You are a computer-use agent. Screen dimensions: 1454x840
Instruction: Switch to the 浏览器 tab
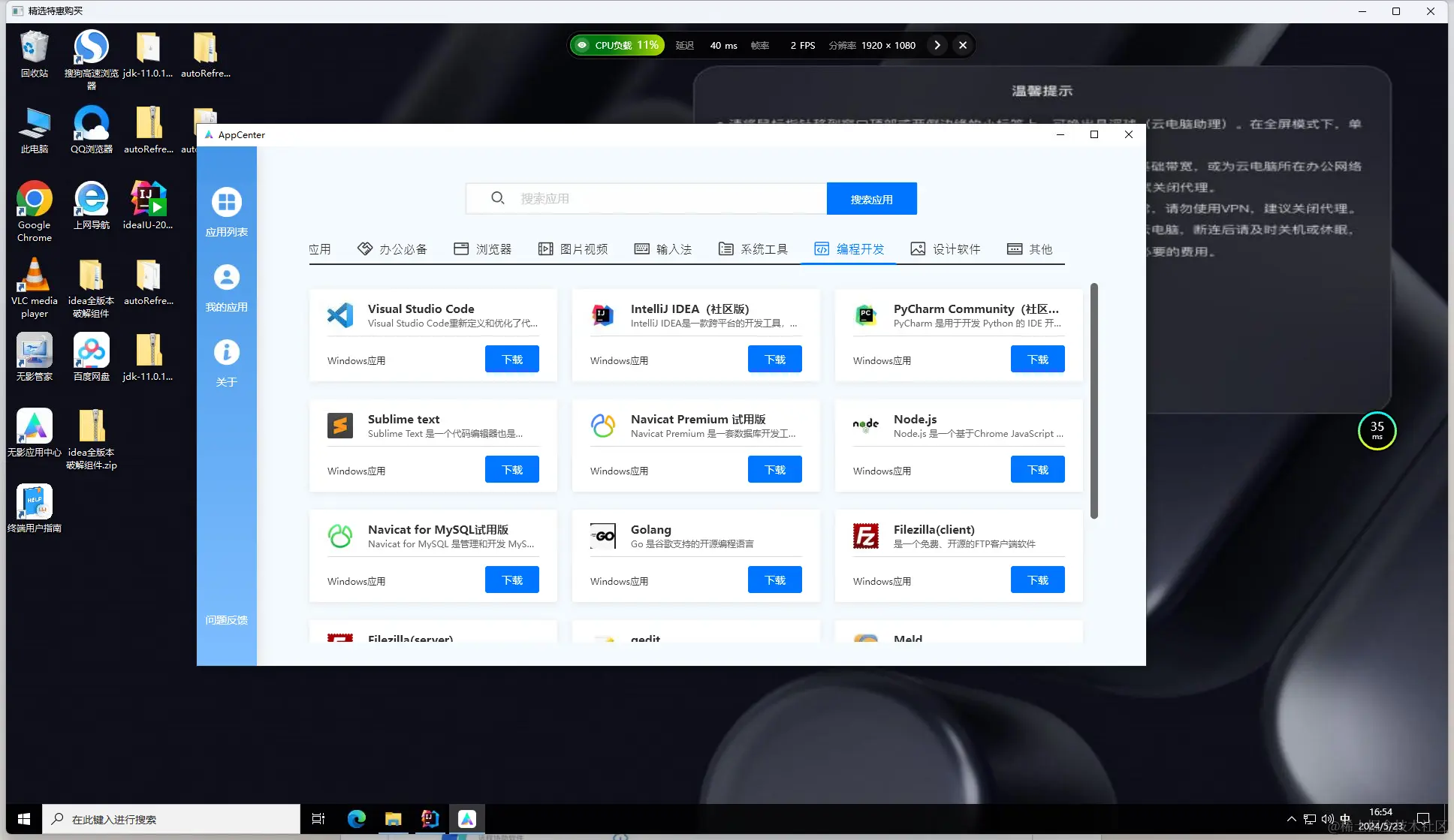point(483,249)
